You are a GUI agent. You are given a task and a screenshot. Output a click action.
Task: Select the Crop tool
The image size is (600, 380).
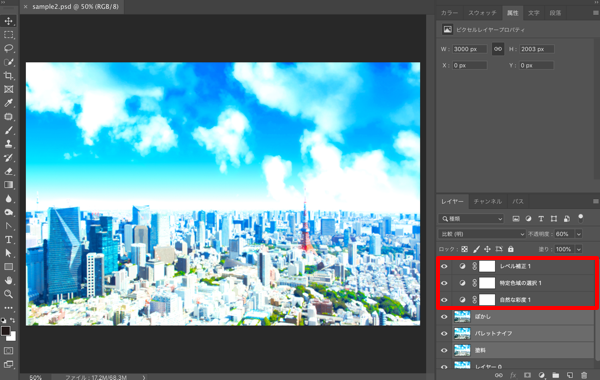point(8,76)
